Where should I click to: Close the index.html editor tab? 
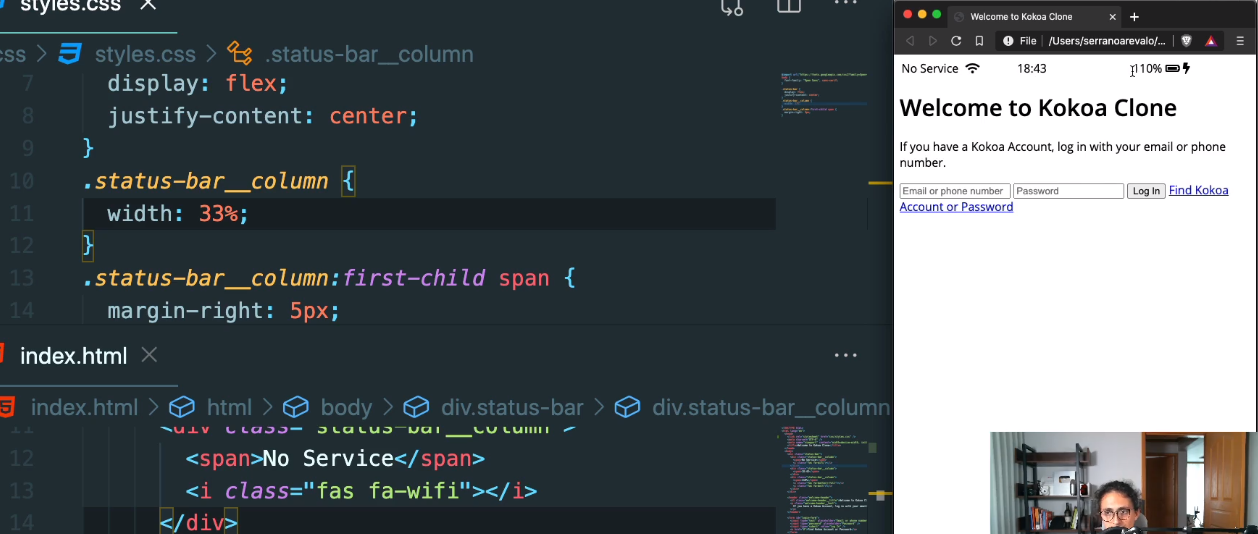(x=149, y=355)
